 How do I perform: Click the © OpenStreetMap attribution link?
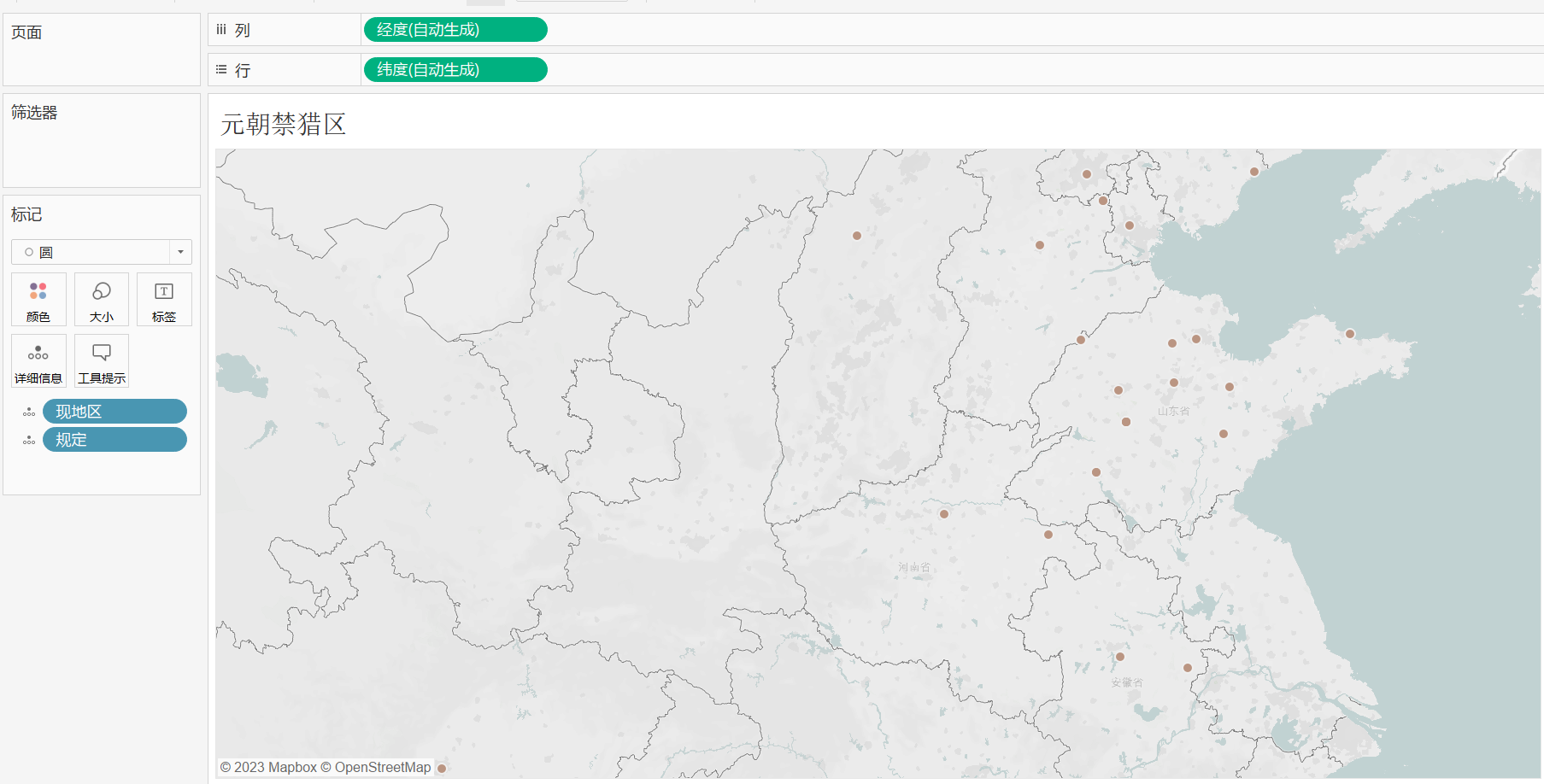[x=382, y=767]
